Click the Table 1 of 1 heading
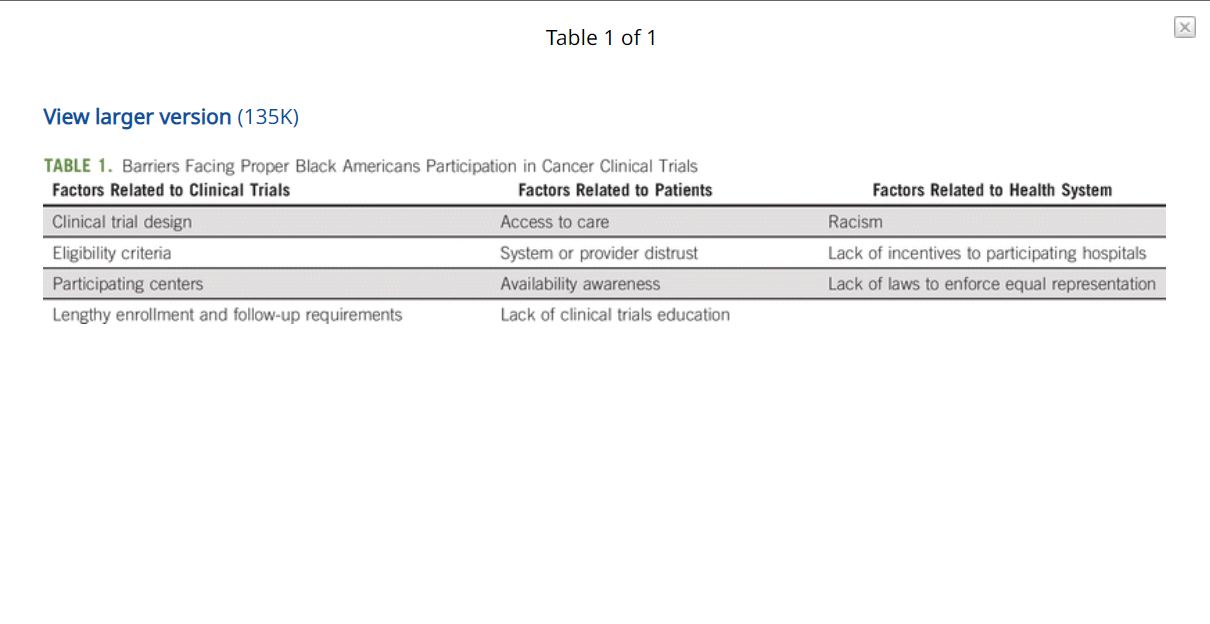 pyautogui.click(x=601, y=38)
